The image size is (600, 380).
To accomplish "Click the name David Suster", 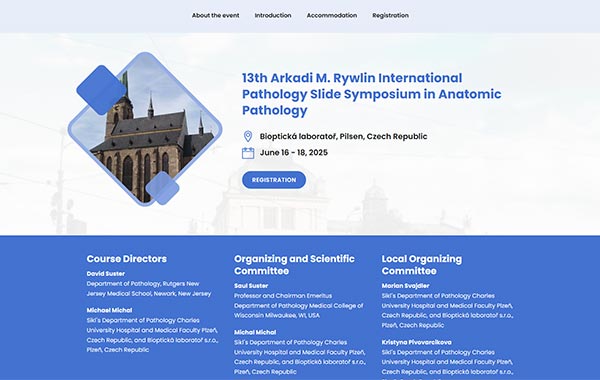I will coord(106,274).
